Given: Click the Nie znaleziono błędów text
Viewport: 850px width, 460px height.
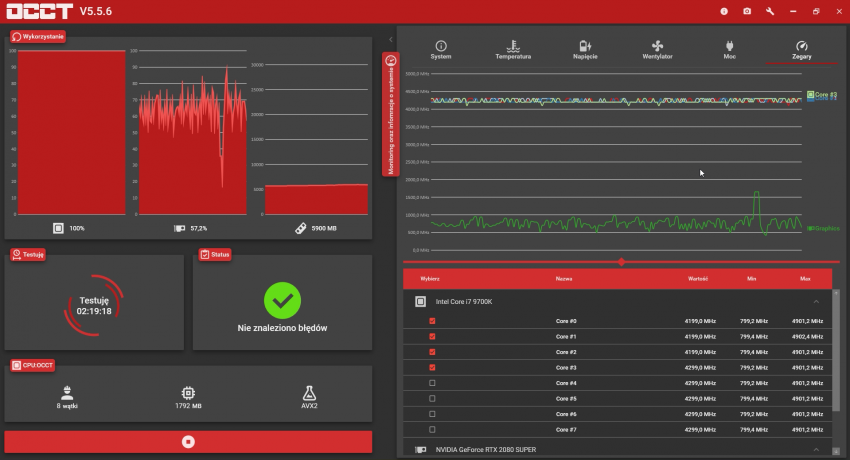Looking at the screenshot, I should (282, 328).
